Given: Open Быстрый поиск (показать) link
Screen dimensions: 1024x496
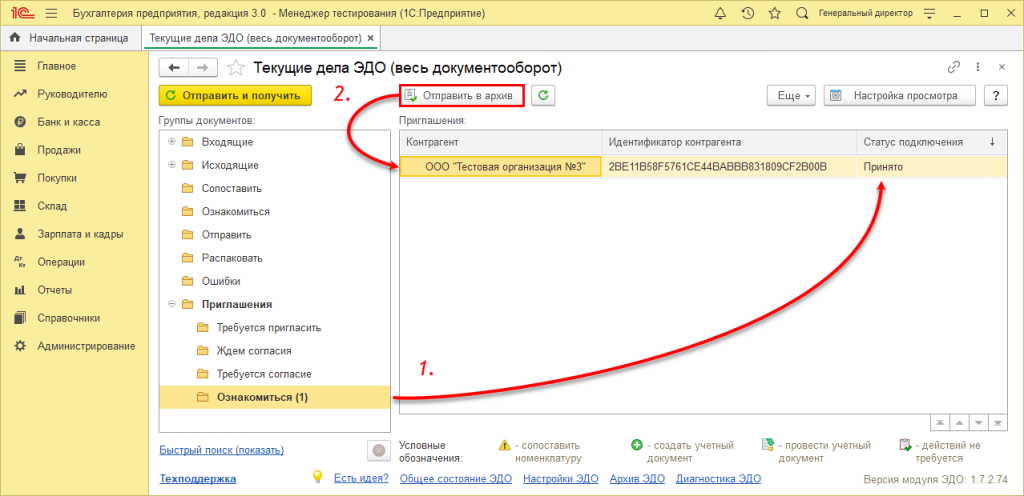Looking at the screenshot, I should (221, 450).
